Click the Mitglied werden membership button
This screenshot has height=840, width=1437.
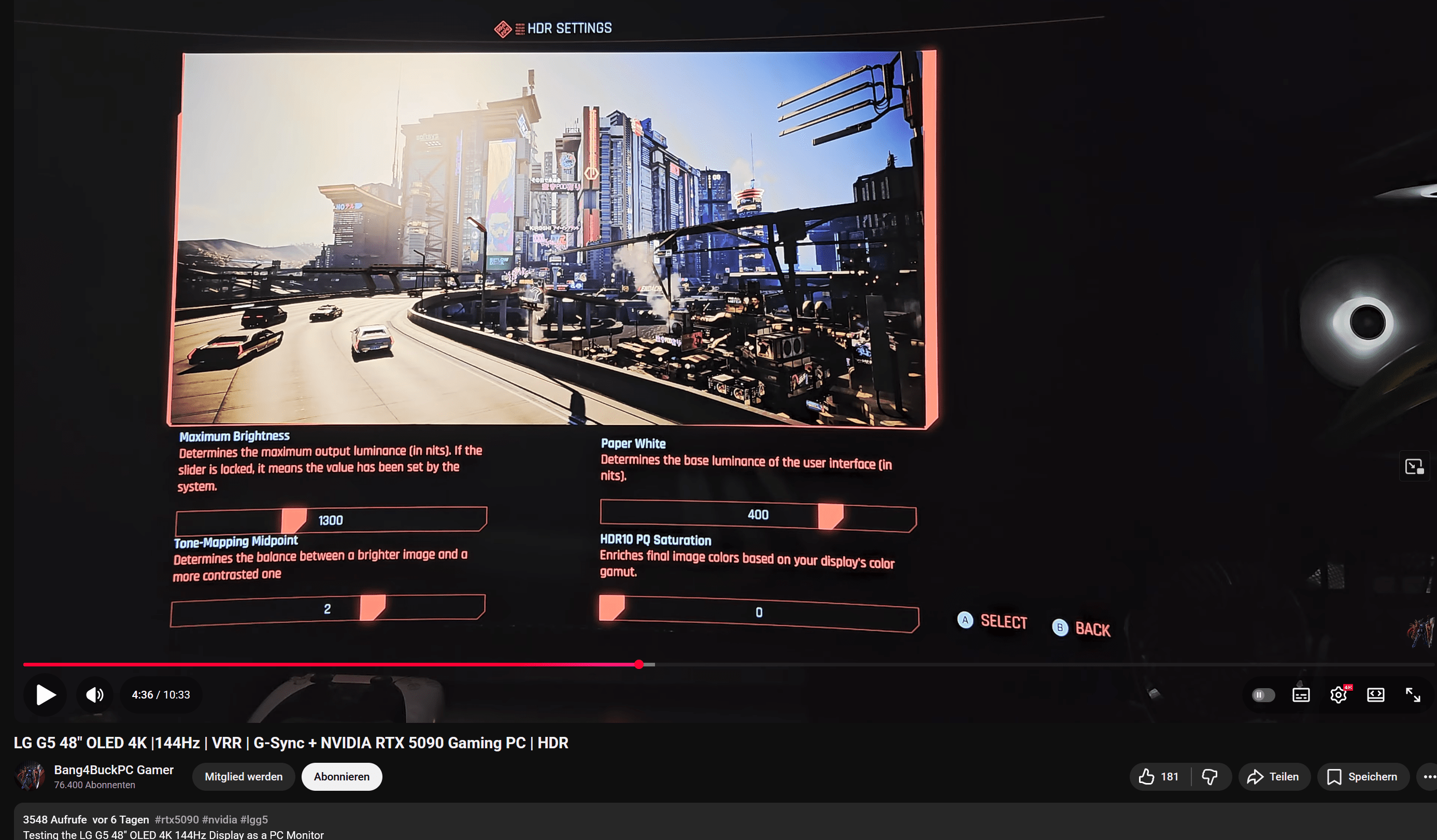[243, 776]
